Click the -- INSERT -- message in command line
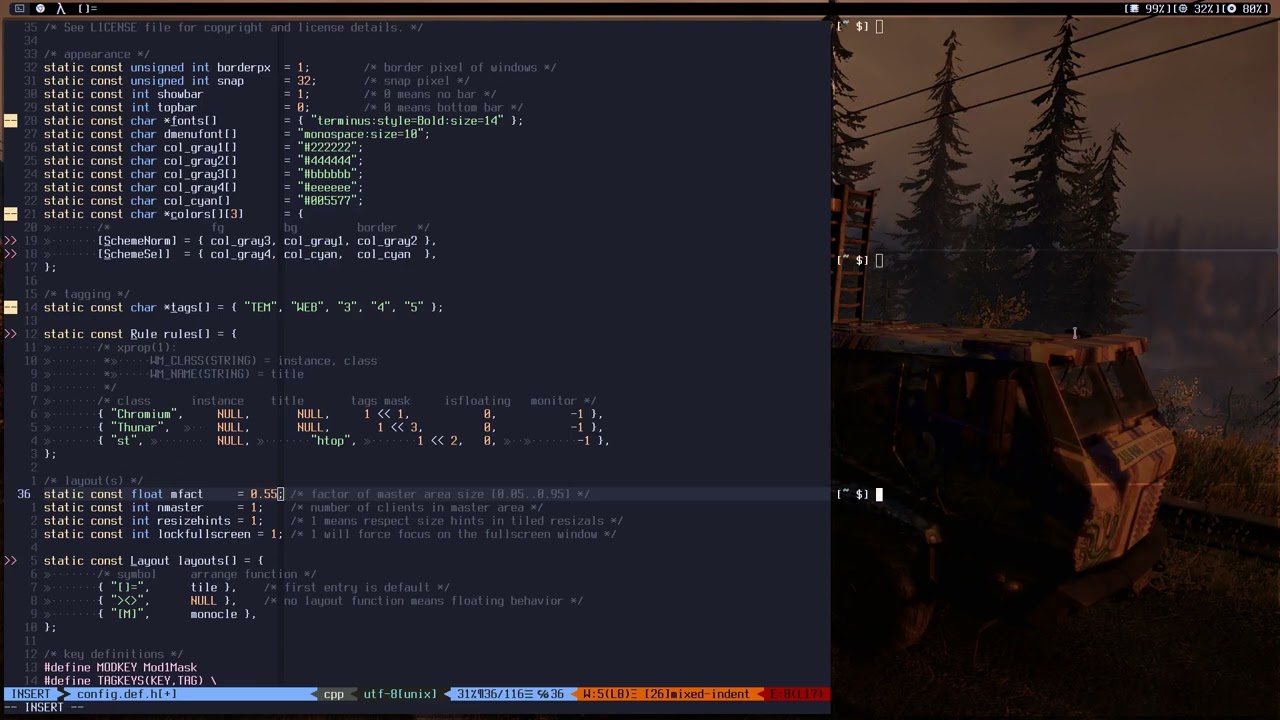The image size is (1280, 720). coord(43,708)
